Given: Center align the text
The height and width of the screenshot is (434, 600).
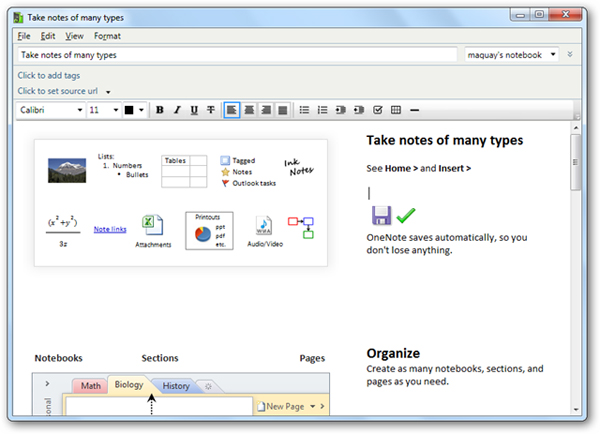Looking at the screenshot, I should tap(249, 110).
